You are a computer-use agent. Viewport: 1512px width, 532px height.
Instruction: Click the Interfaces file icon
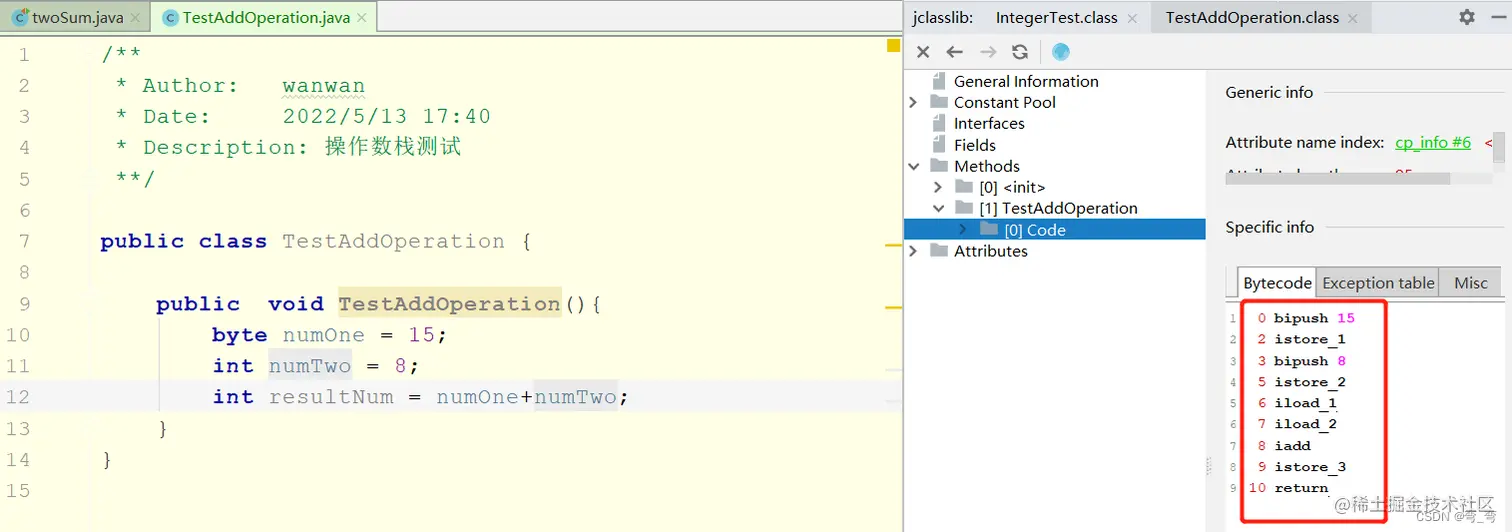[x=938, y=123]
